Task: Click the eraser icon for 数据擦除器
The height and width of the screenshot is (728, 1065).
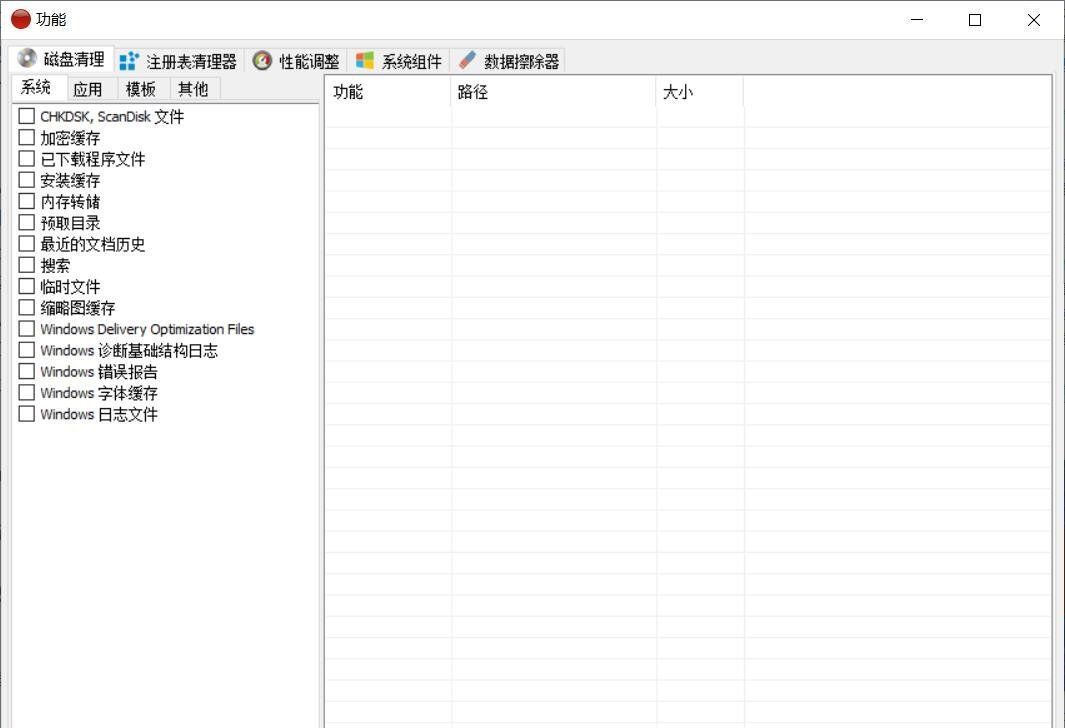Action: (467, 60)
